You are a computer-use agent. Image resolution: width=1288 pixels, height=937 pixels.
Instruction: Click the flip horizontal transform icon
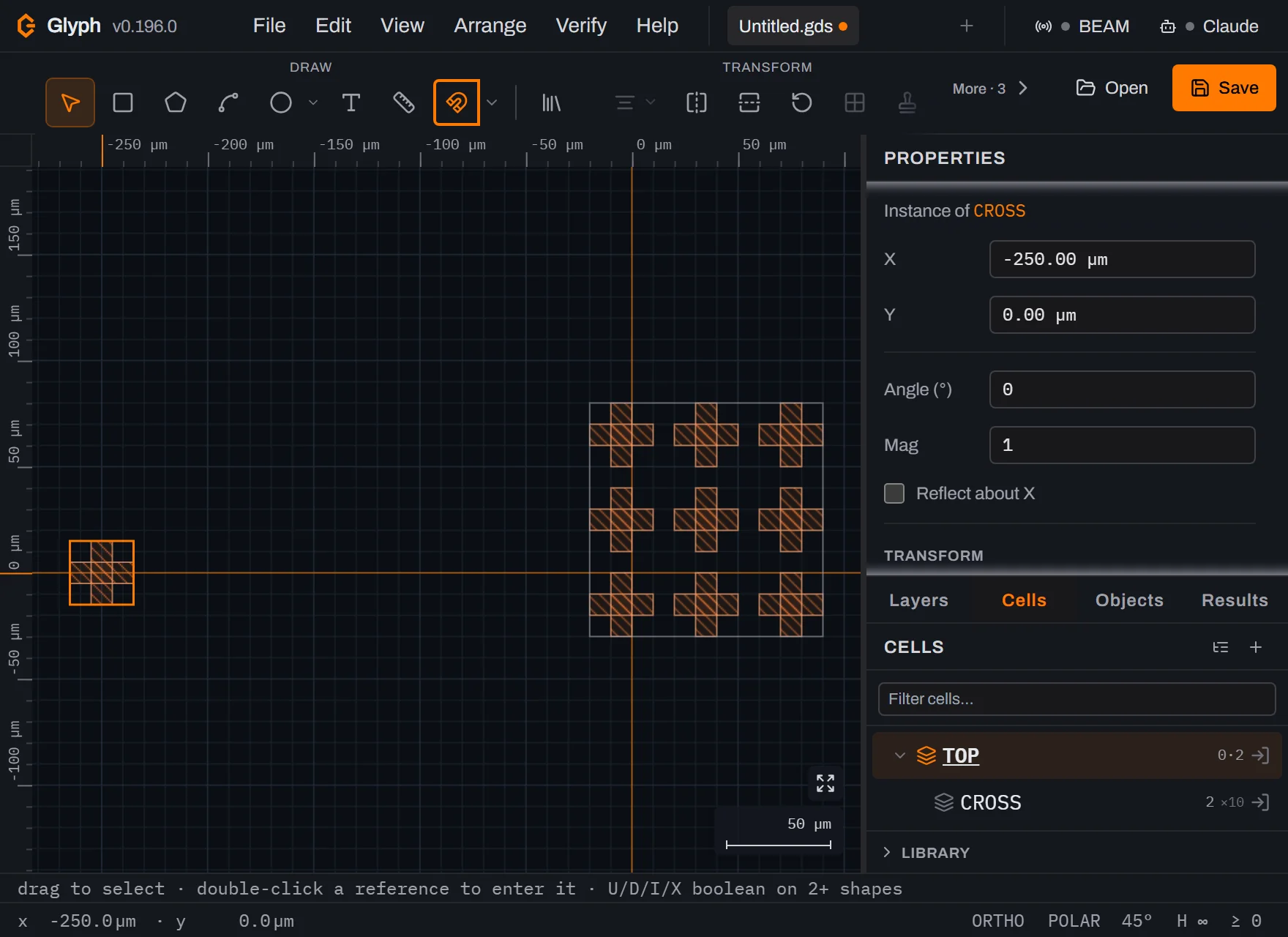pos(697,102)
